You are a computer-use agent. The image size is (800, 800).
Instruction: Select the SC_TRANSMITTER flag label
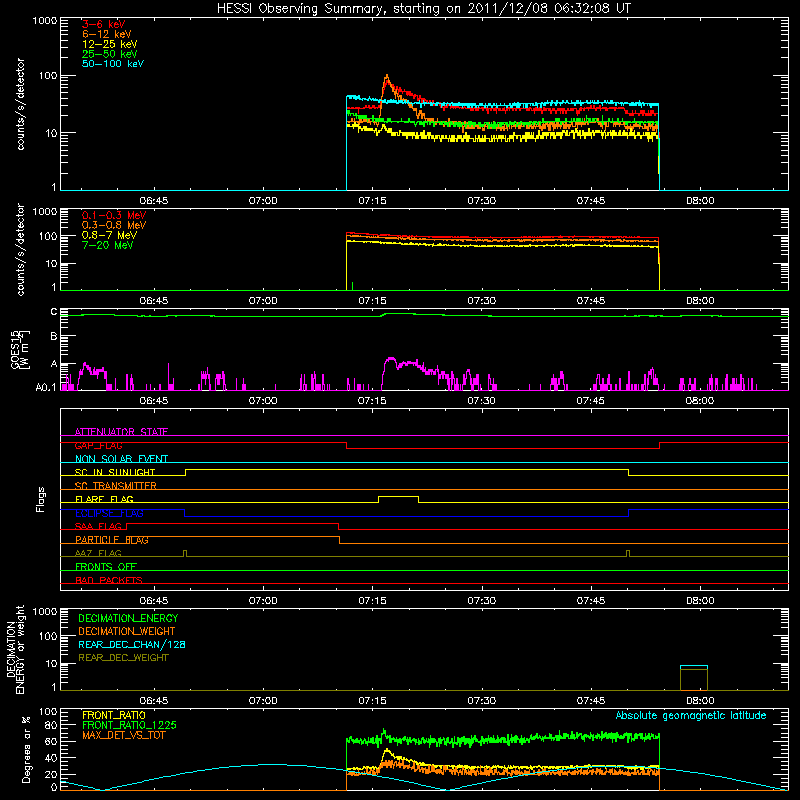click(116, 485)
